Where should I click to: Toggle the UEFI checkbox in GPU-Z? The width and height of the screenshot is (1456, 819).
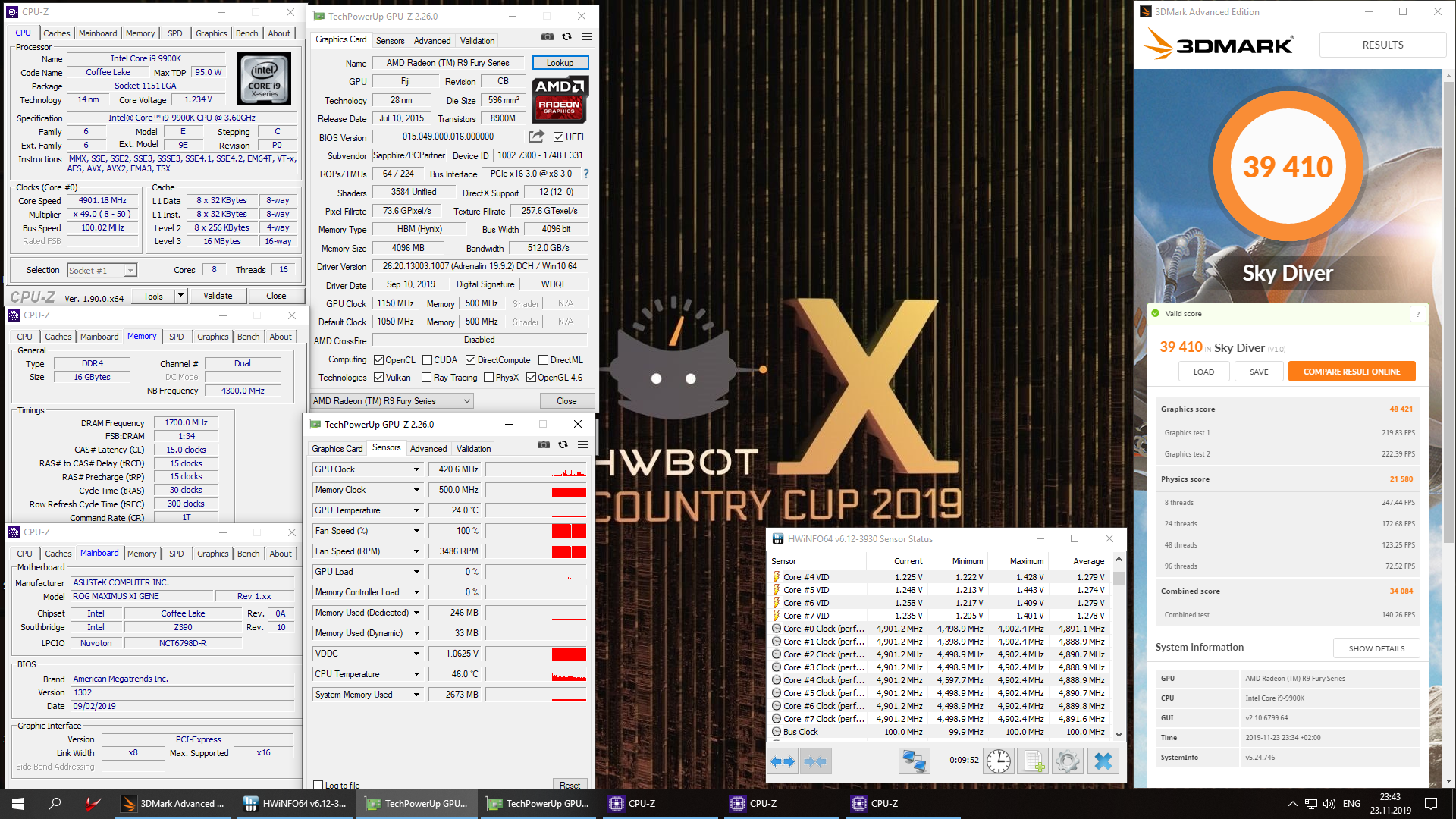click(558, 137)
